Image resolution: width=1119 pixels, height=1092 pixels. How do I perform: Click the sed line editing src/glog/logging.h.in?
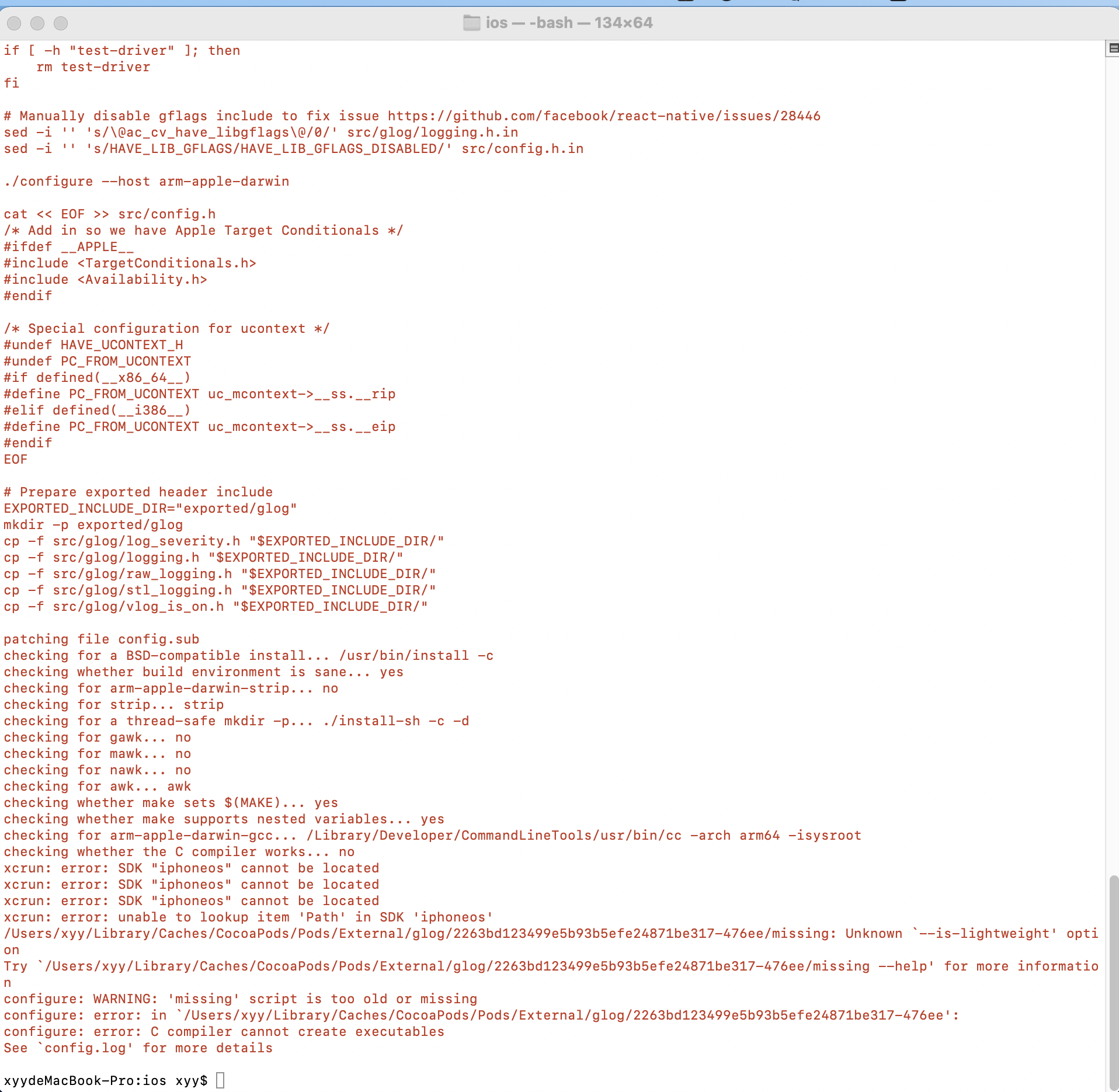pyautogui.click(x=261, y=132)
